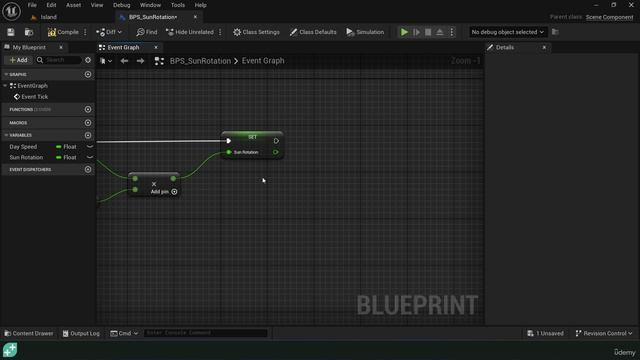
Task: Open the View menu
Action: pyautogui.click(x=97, y=5)
